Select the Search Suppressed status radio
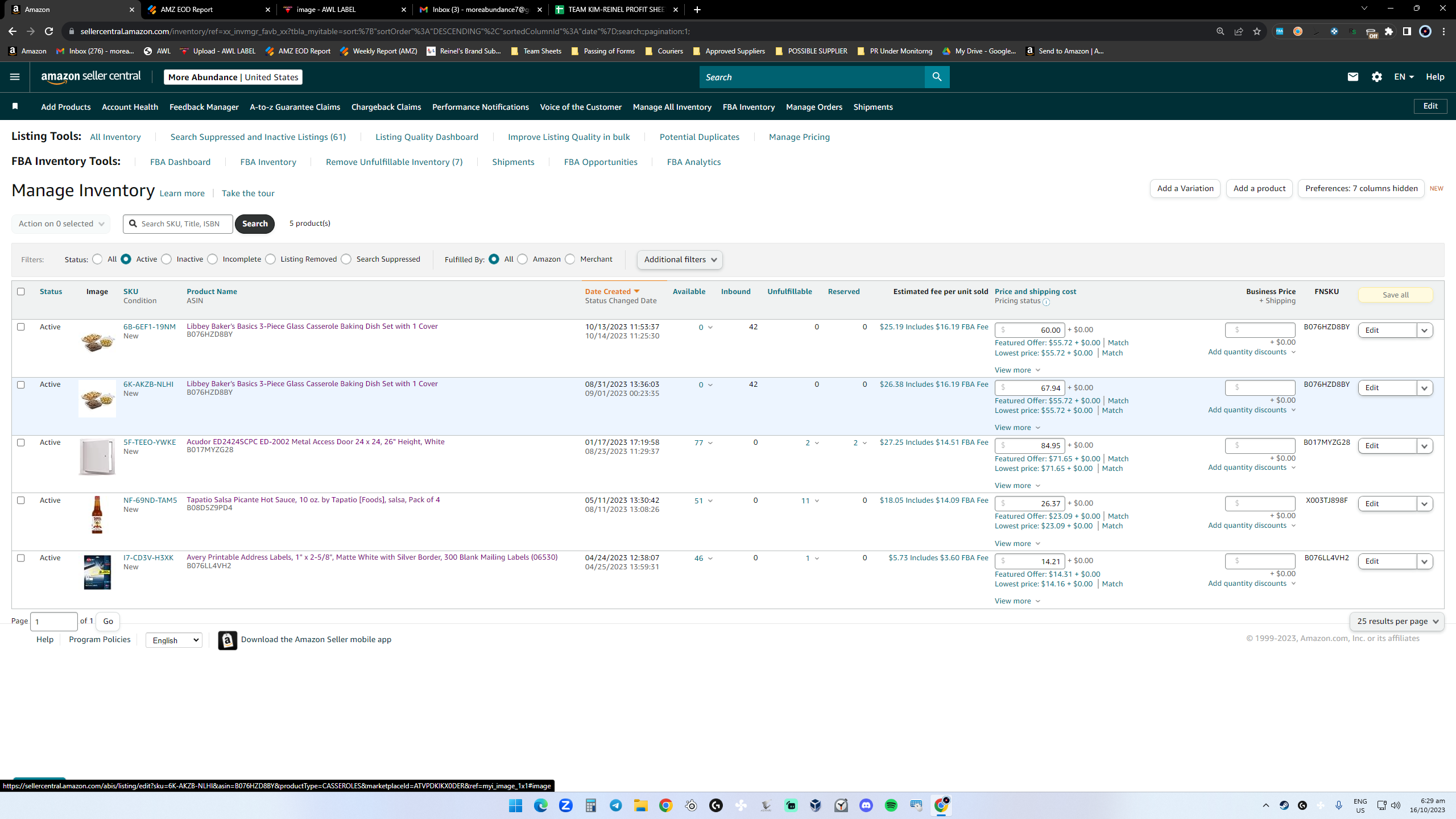The image size is (1456, 819). pos(346,259)
